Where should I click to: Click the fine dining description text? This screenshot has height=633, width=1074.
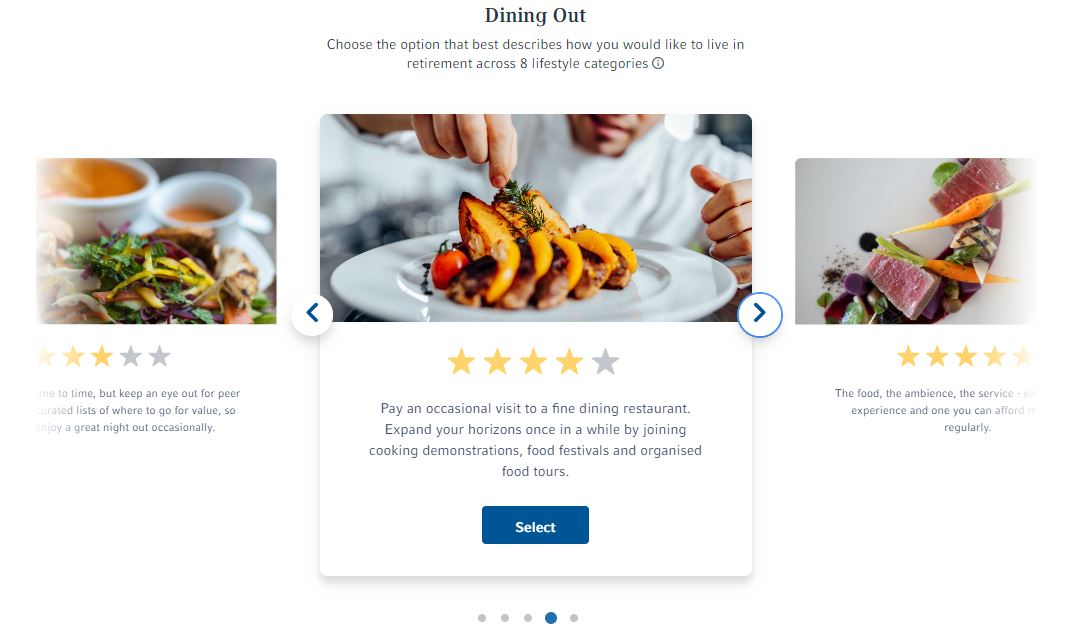535,440
